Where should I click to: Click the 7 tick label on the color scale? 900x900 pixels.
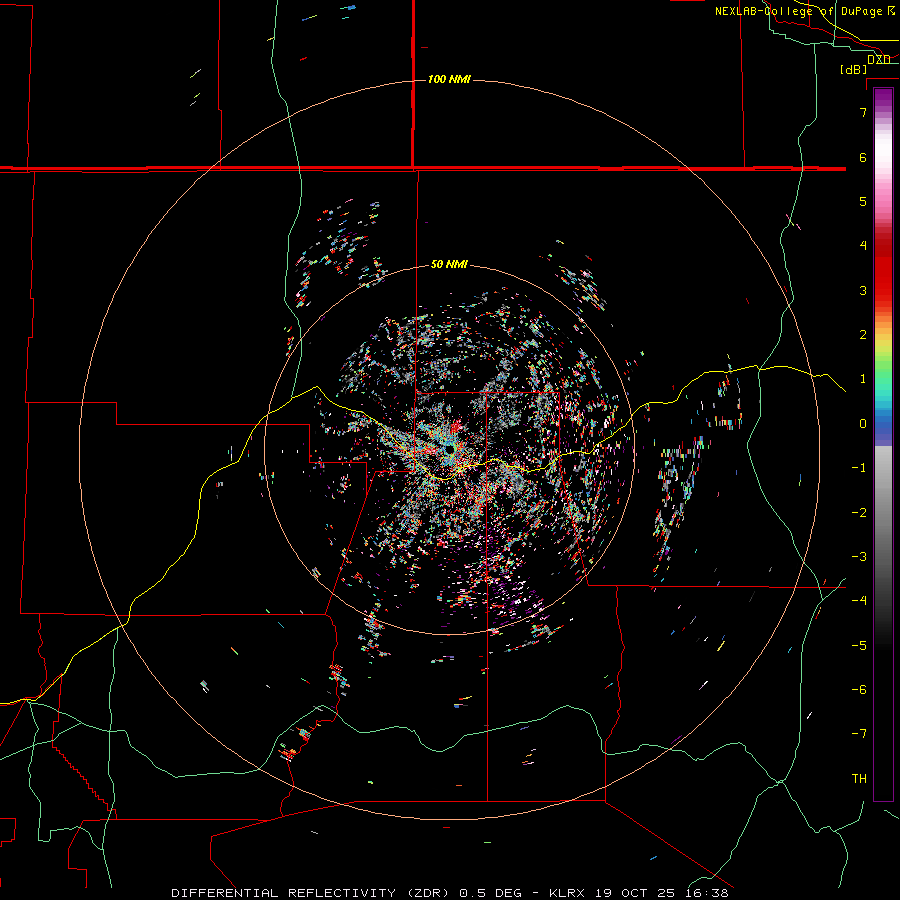(x=863, y=112)
